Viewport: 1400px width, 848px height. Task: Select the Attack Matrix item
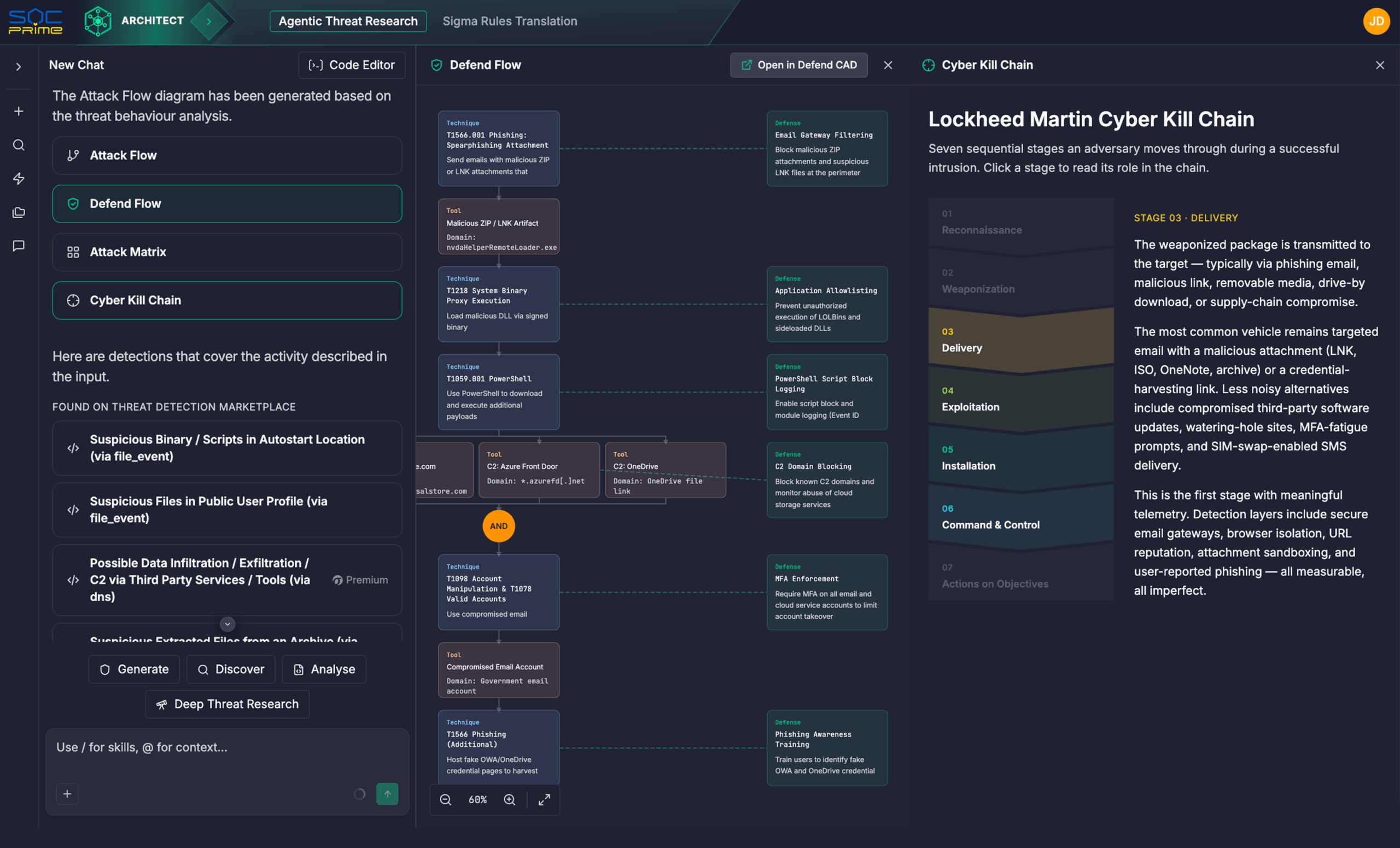click(x=227, y=252)
